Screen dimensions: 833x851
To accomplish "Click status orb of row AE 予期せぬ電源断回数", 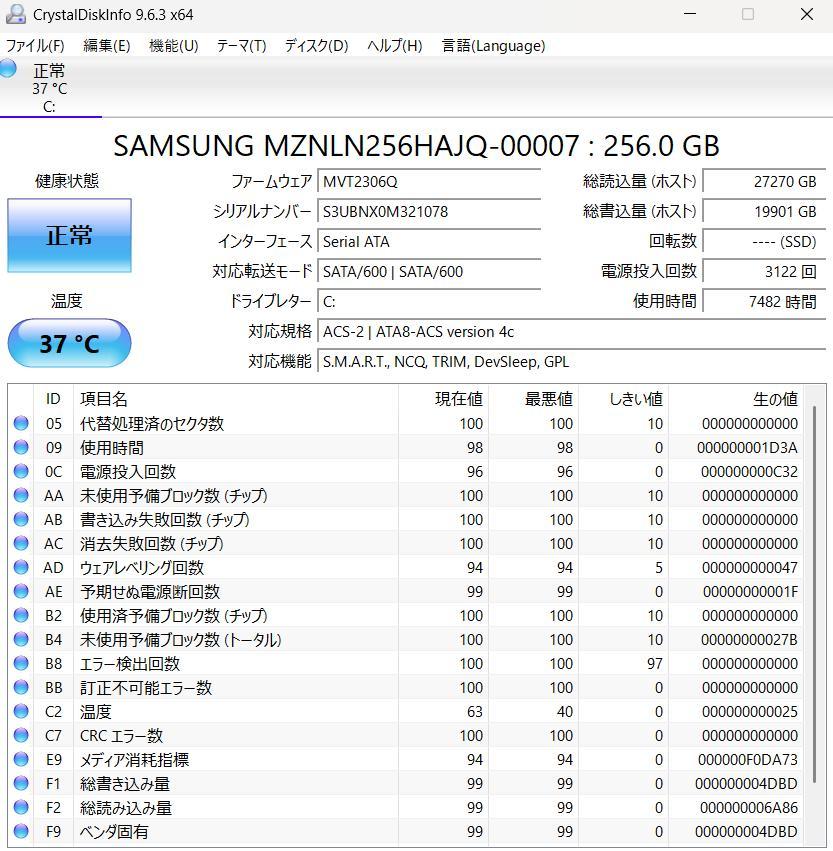I will click(21, 591).
